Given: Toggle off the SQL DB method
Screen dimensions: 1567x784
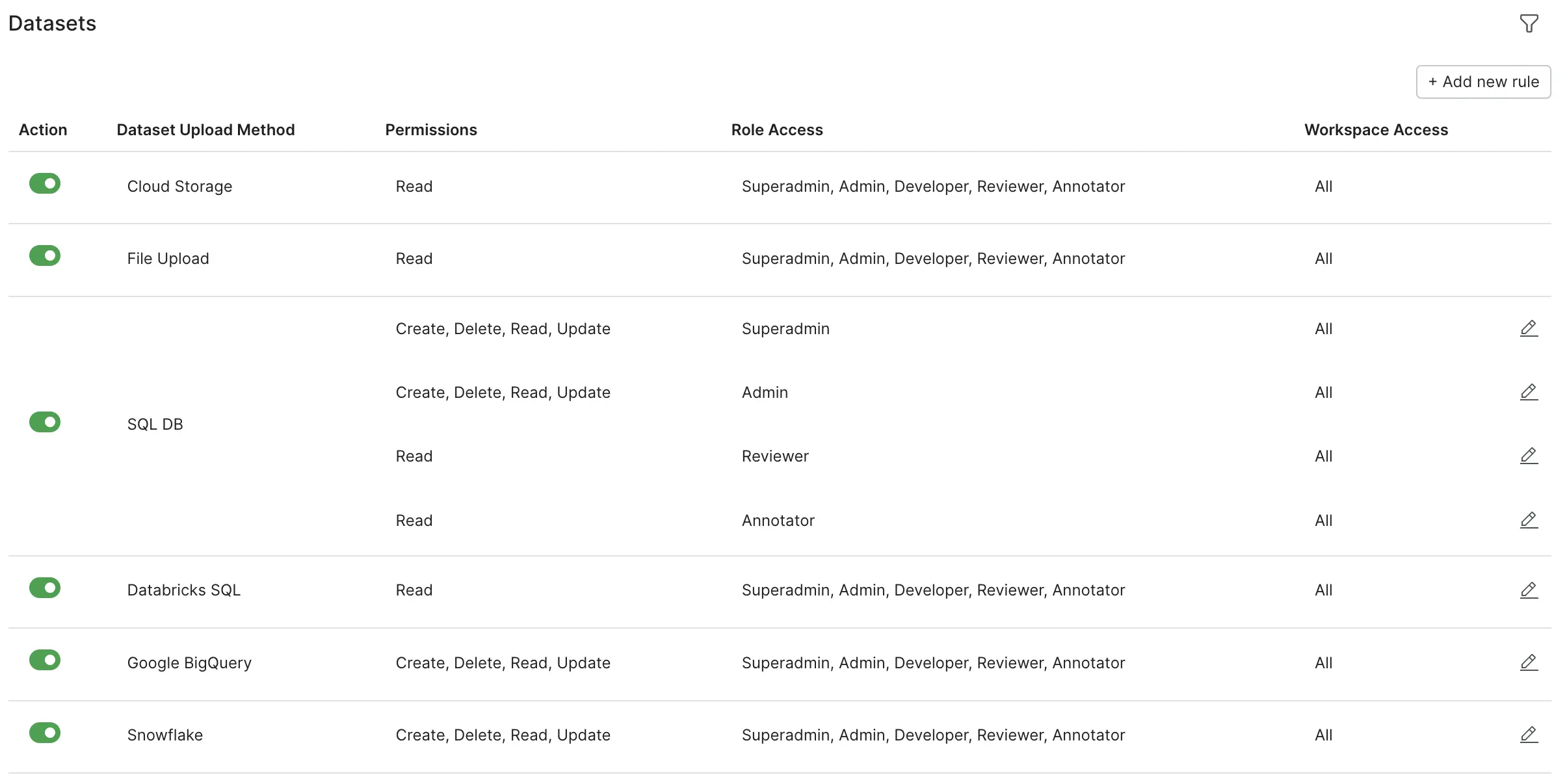Looking at the screenshot, I should [45, 422].
